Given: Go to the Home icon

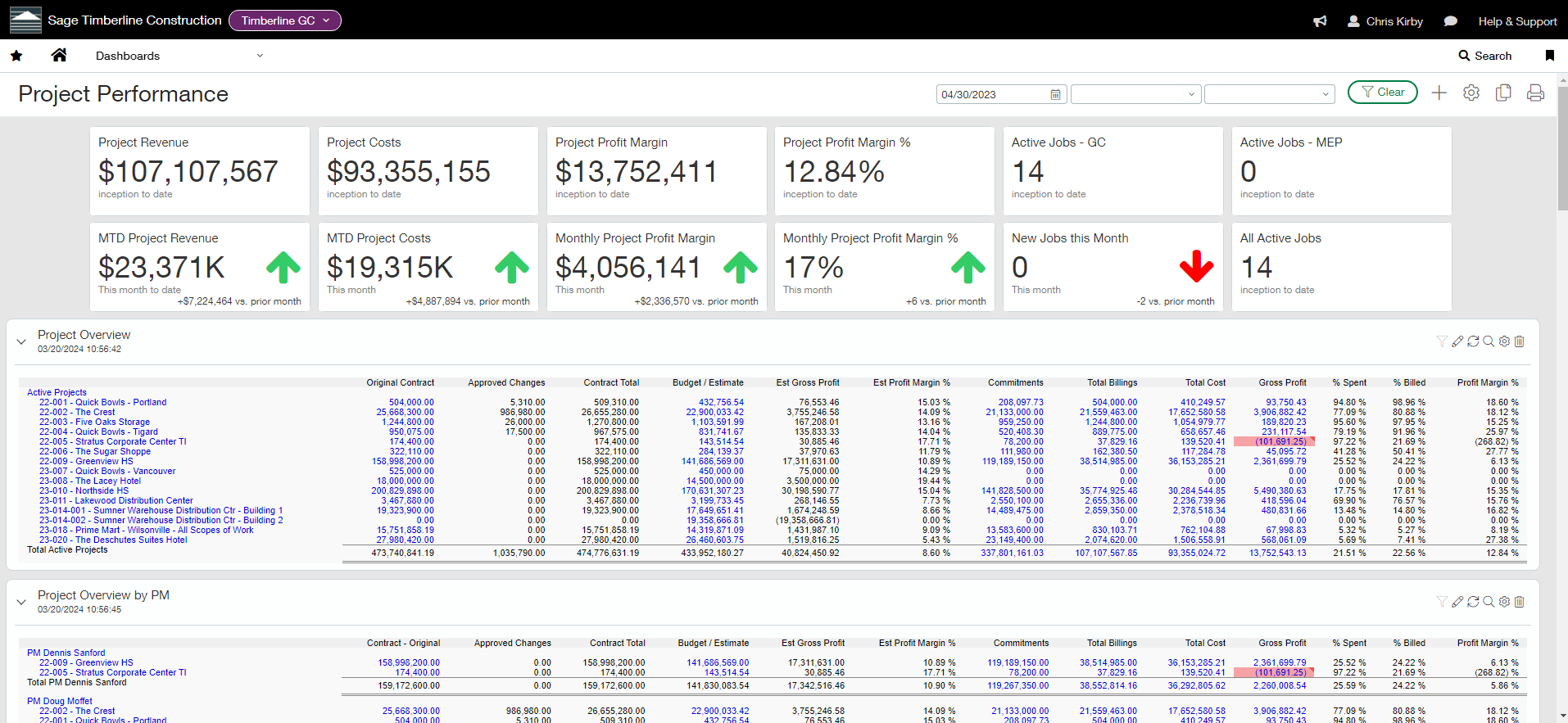Looking at the screenshot, I should coord(59,55).
